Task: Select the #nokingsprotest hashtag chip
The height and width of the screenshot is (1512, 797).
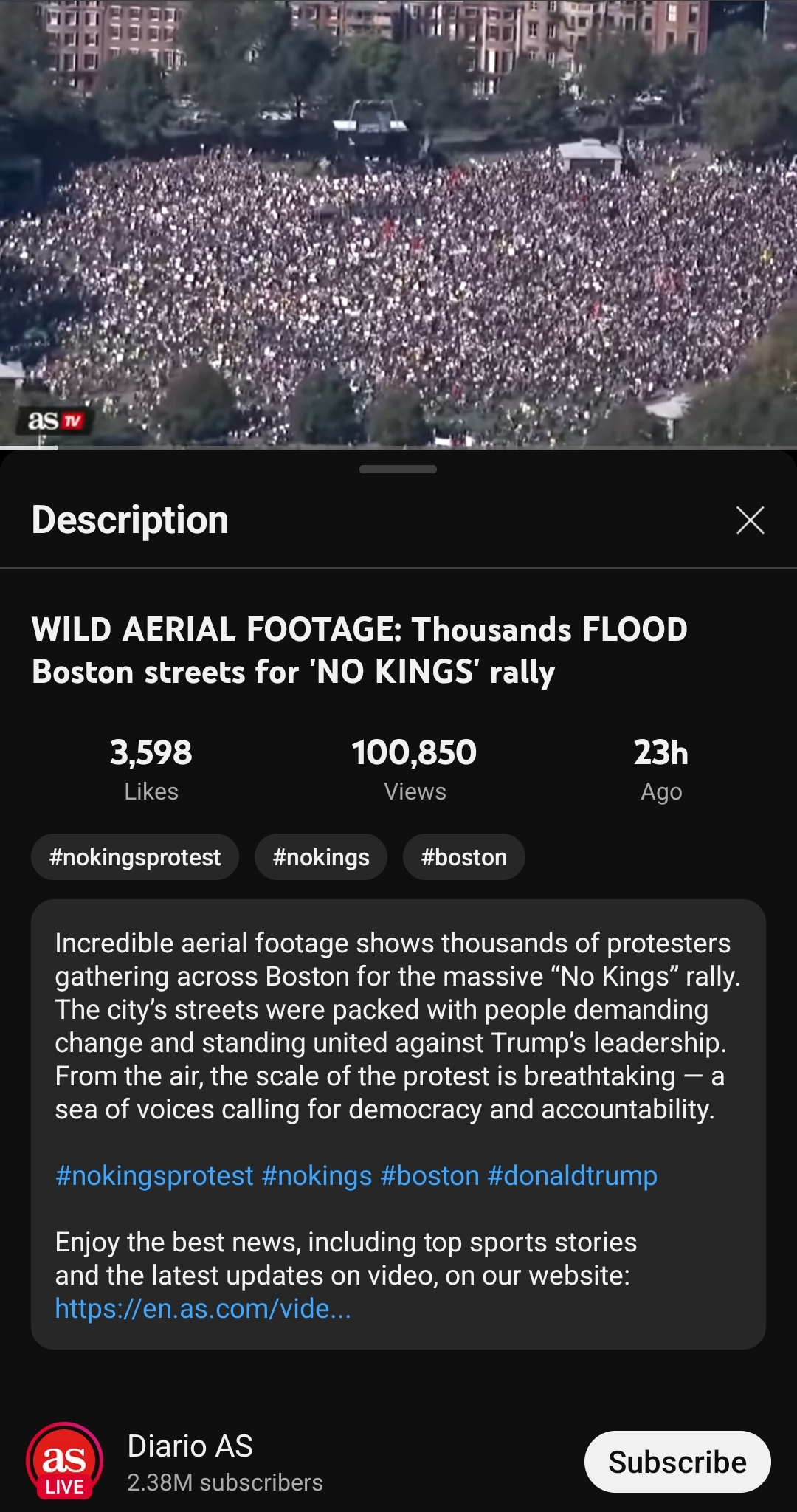Action: click(x=135, y=857)
